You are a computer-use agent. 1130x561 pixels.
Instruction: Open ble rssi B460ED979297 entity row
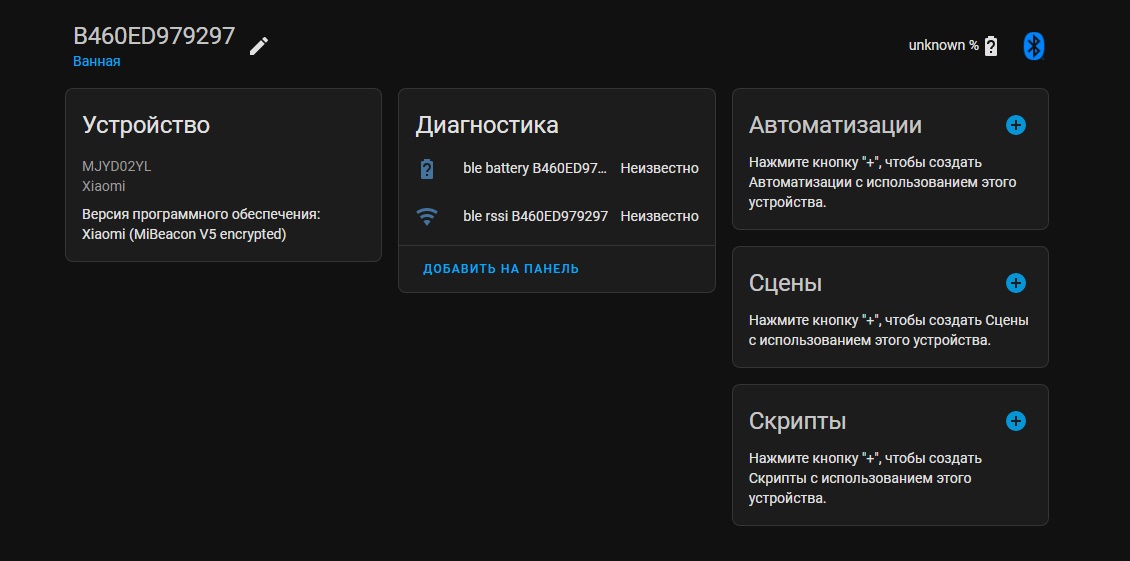556,216
